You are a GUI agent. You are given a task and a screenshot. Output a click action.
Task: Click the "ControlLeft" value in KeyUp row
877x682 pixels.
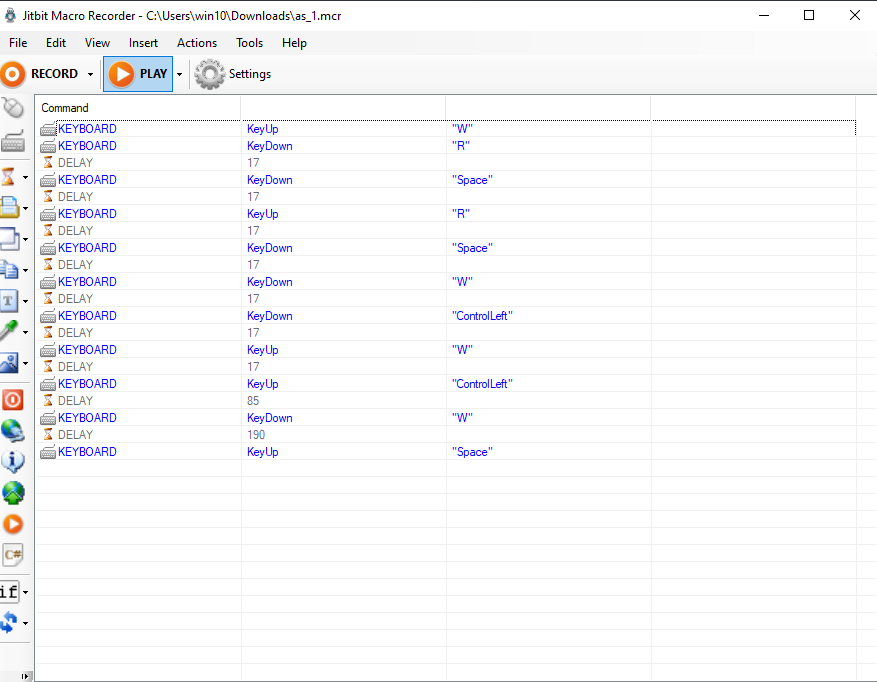pyautogui.click(x=482, y=384)
